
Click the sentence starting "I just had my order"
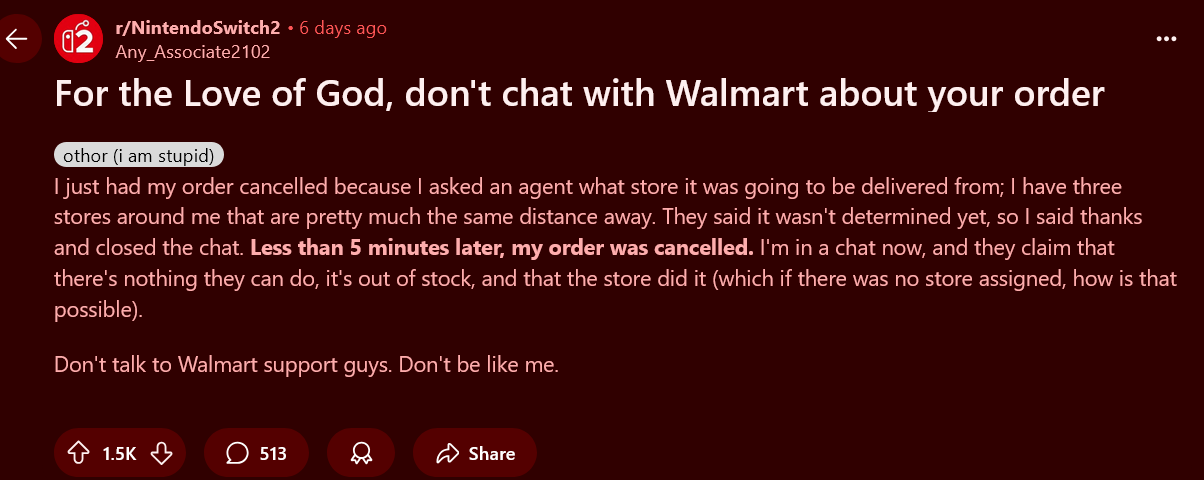(x=300, y=186)
